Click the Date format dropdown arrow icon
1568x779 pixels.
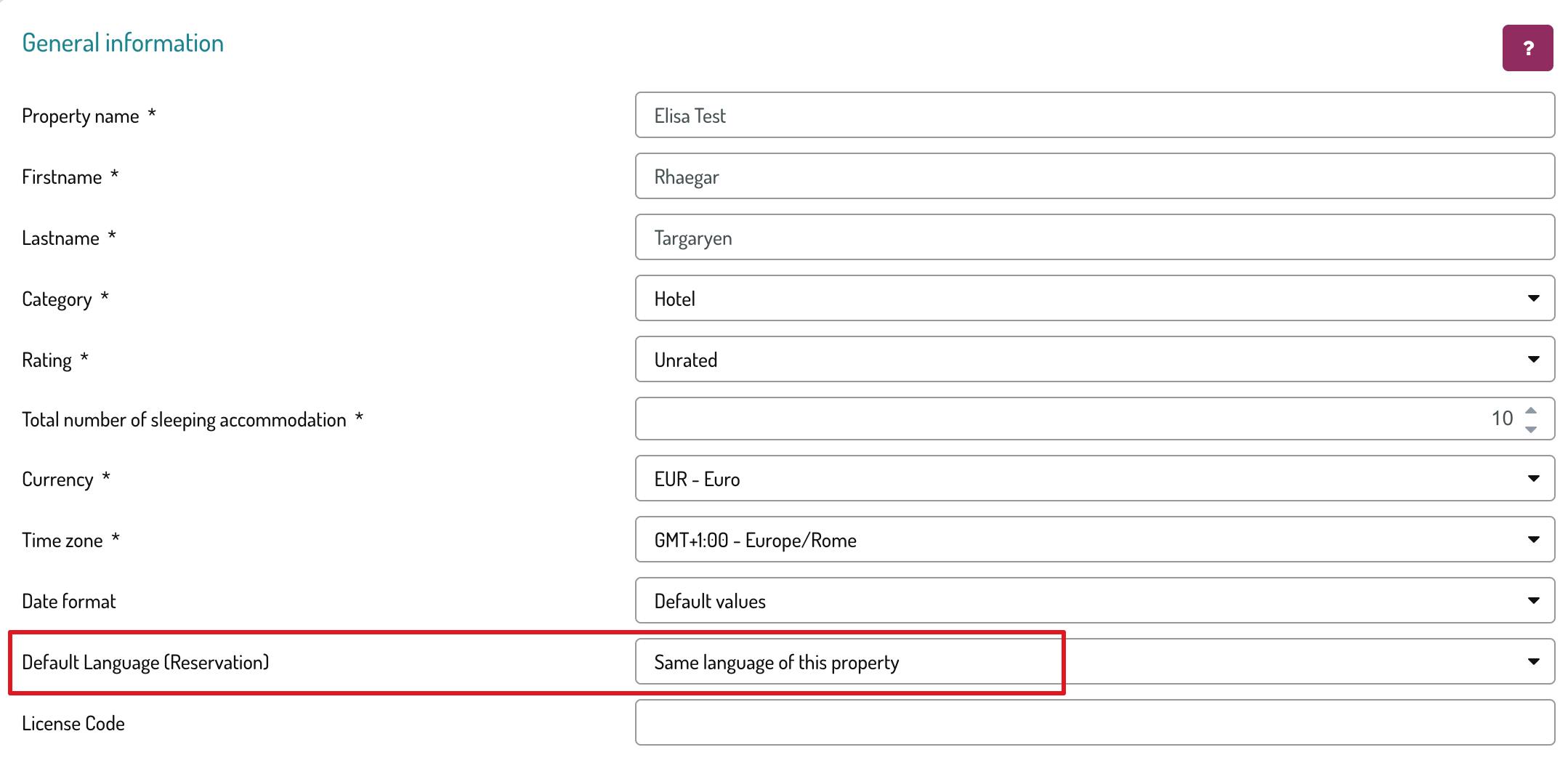pos(1533,601)
